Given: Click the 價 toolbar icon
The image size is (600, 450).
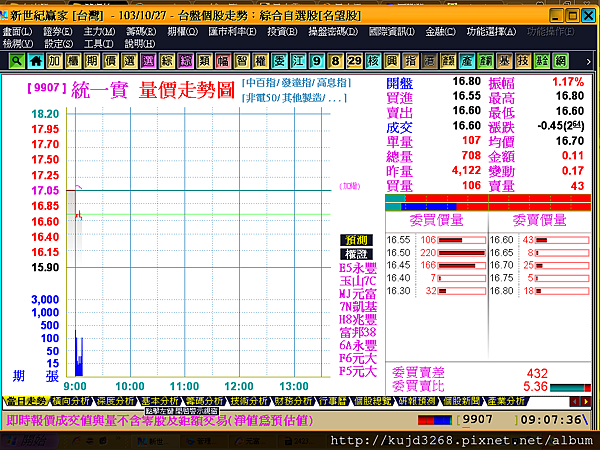Looking at the screenshot, I should [x=110, y=61].
